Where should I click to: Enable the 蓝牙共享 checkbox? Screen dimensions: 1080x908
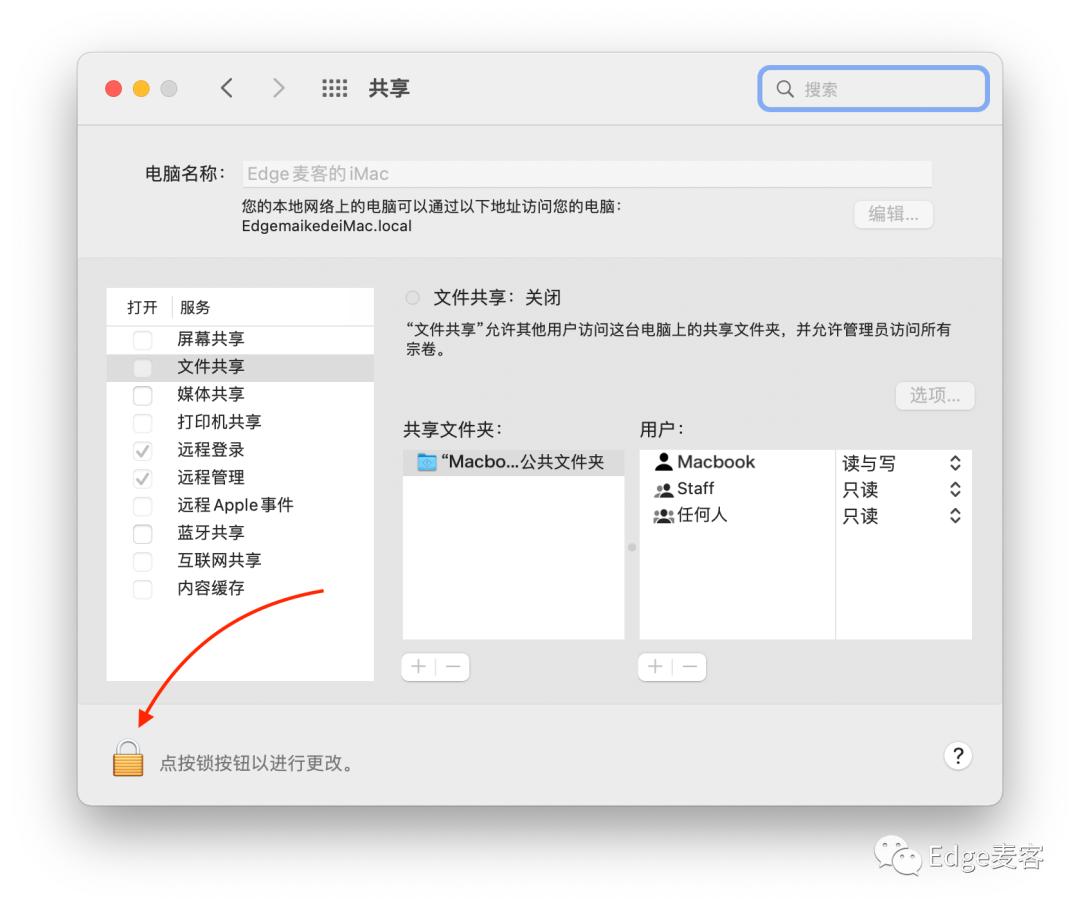(141, 534)
